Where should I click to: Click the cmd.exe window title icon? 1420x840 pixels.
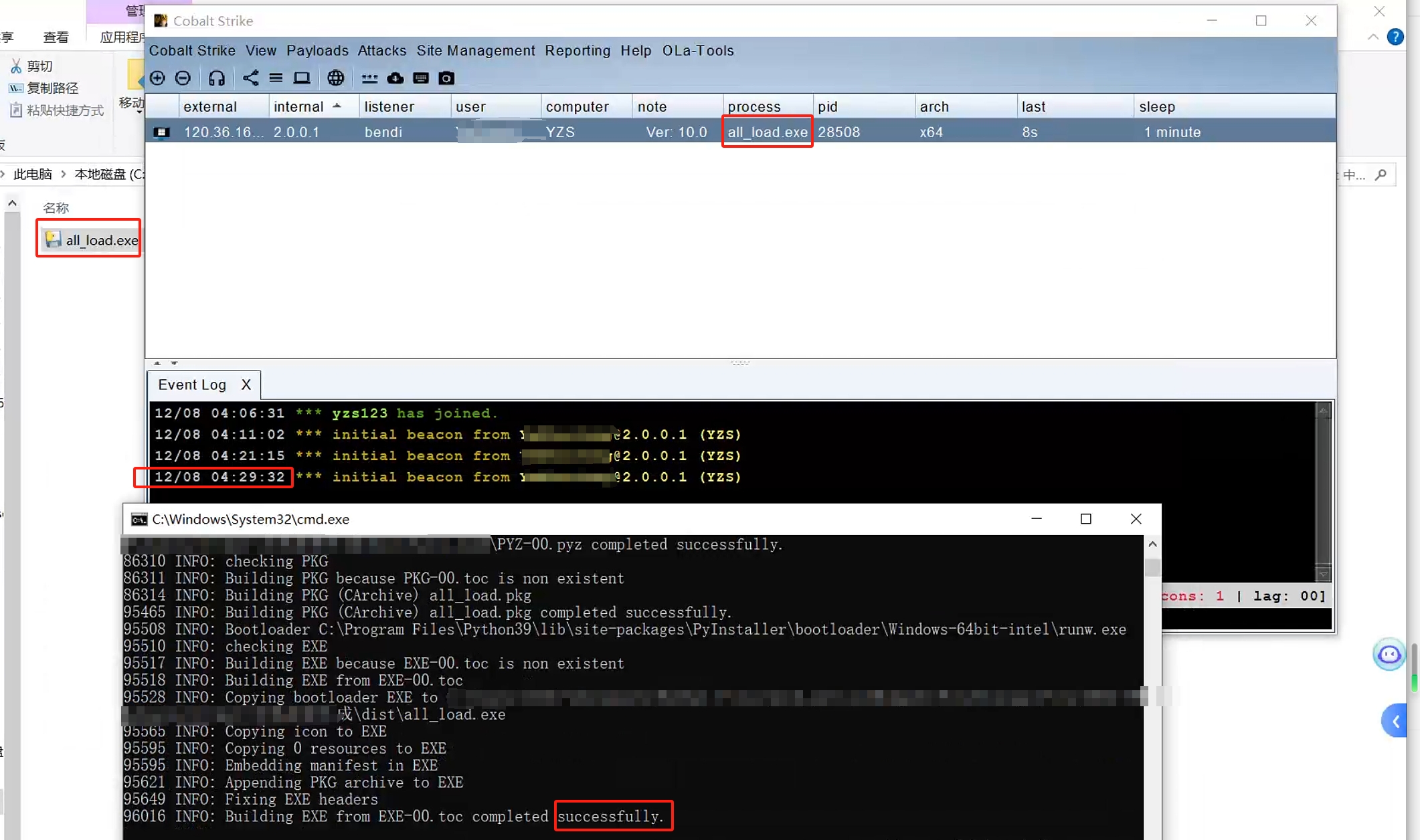(139, 520)
